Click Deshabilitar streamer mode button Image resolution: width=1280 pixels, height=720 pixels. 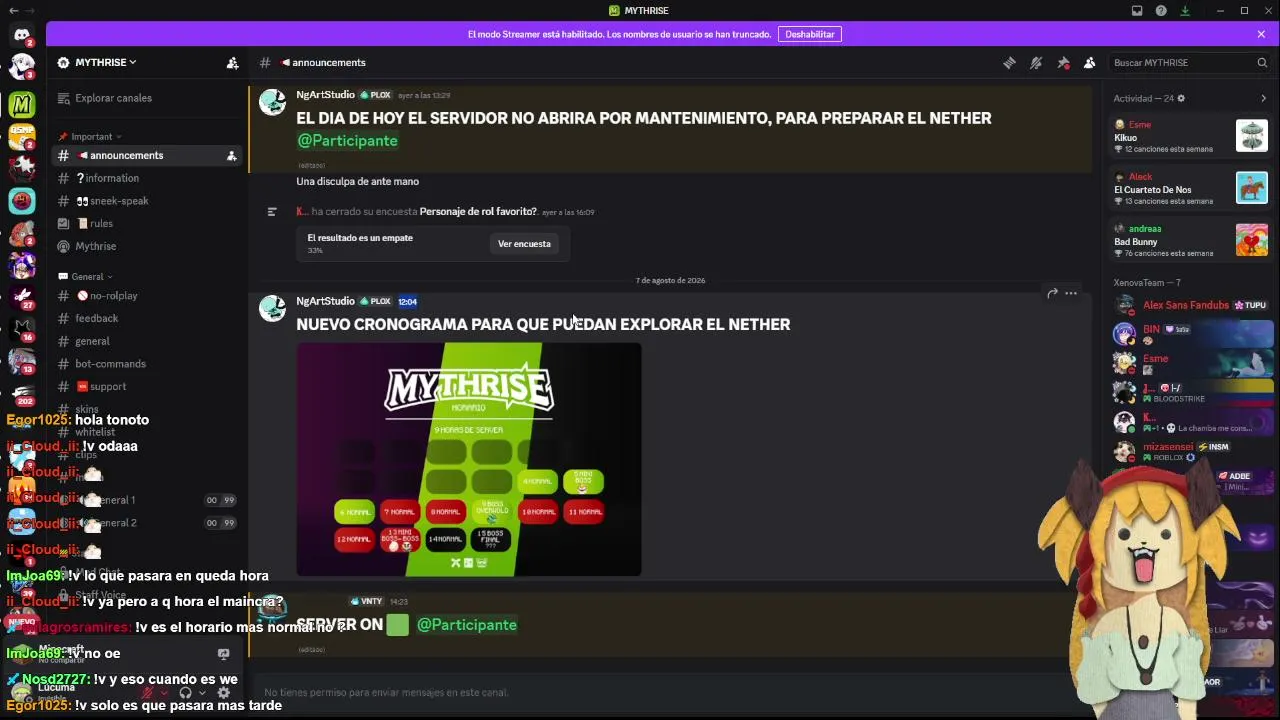pyautogui.click(x=810, y=34)
